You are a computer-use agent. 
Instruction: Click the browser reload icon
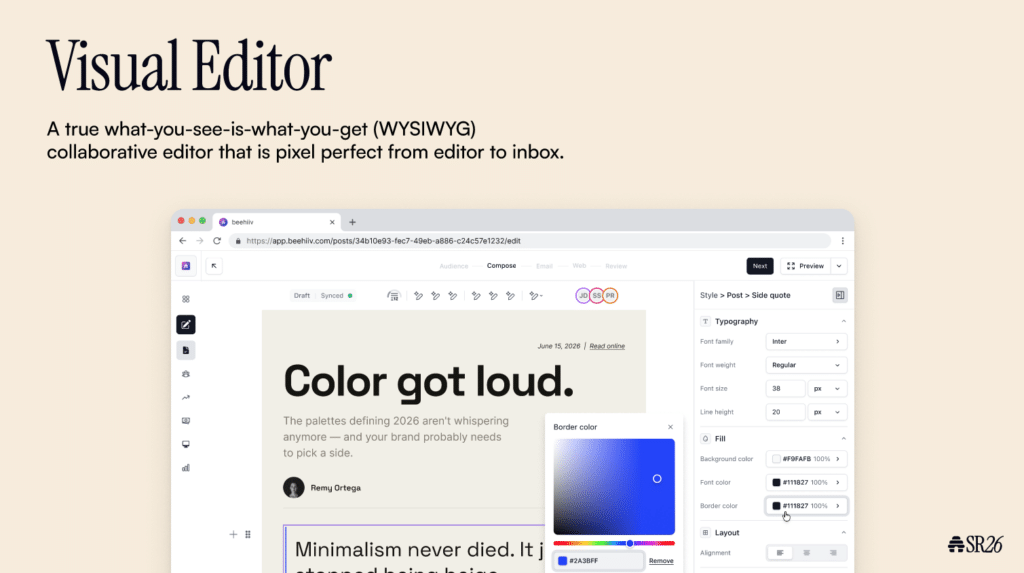[x=217, y=241]
